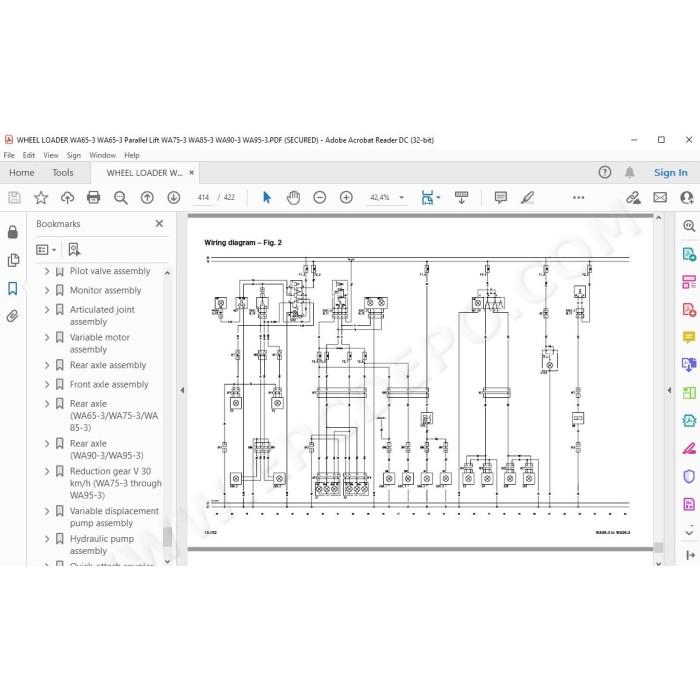The width and height of the screenshot is (700, 700).
Task: Add a comment sticky note
Action: [500, 197]
